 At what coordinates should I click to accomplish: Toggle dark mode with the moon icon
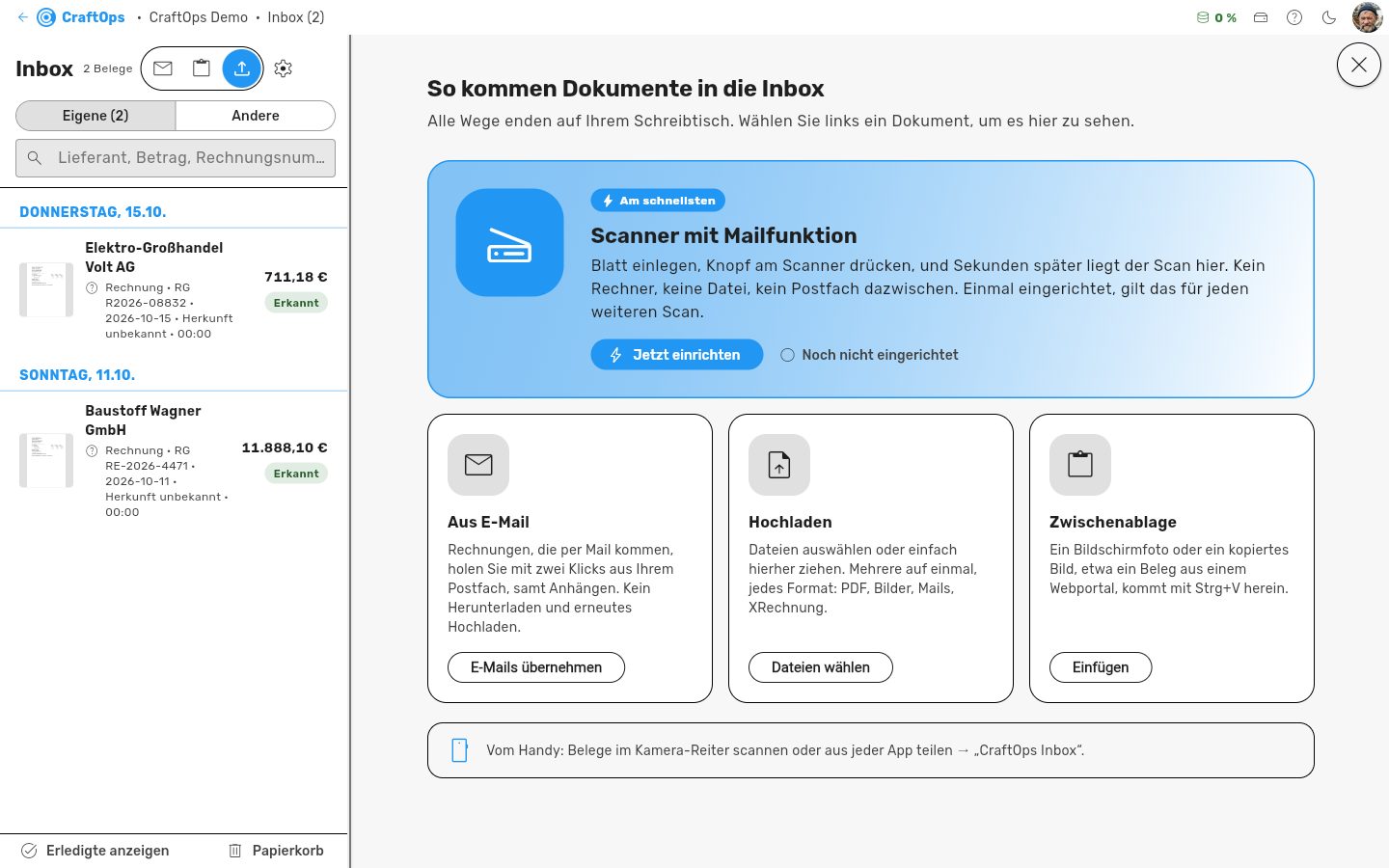pos(1329,17)
